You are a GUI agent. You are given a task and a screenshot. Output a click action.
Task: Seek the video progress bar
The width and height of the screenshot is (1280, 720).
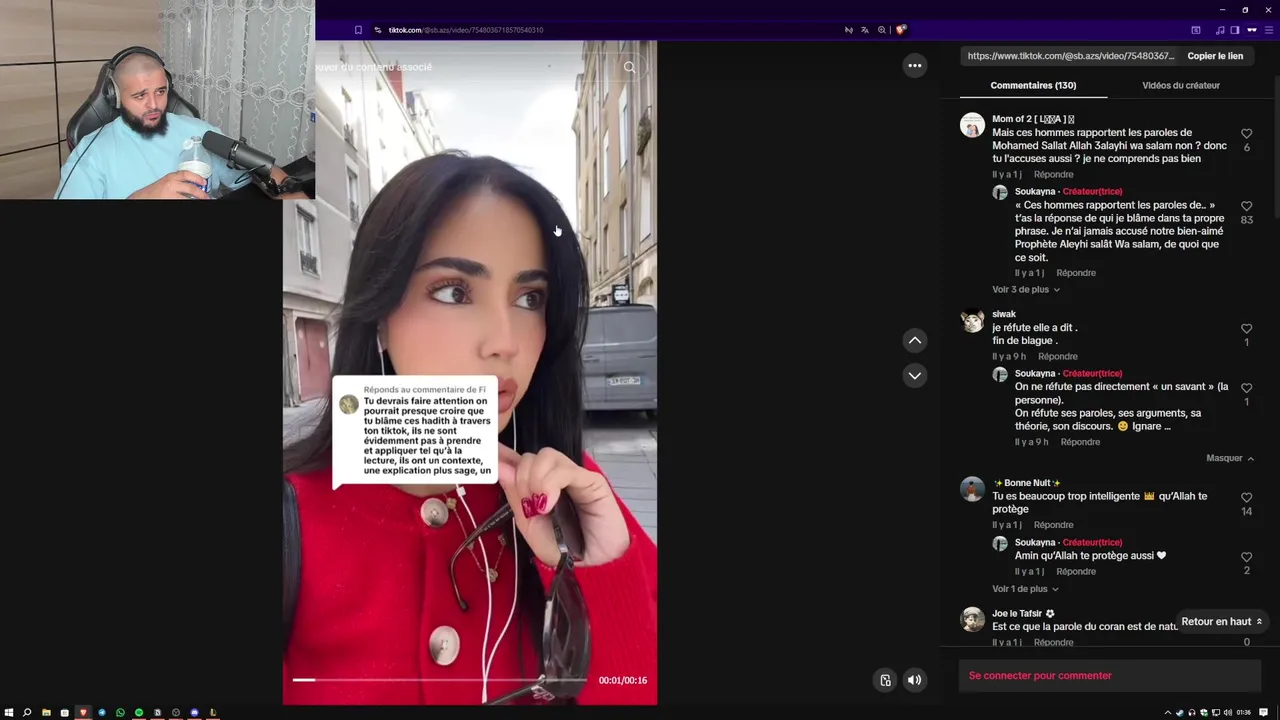439,680
